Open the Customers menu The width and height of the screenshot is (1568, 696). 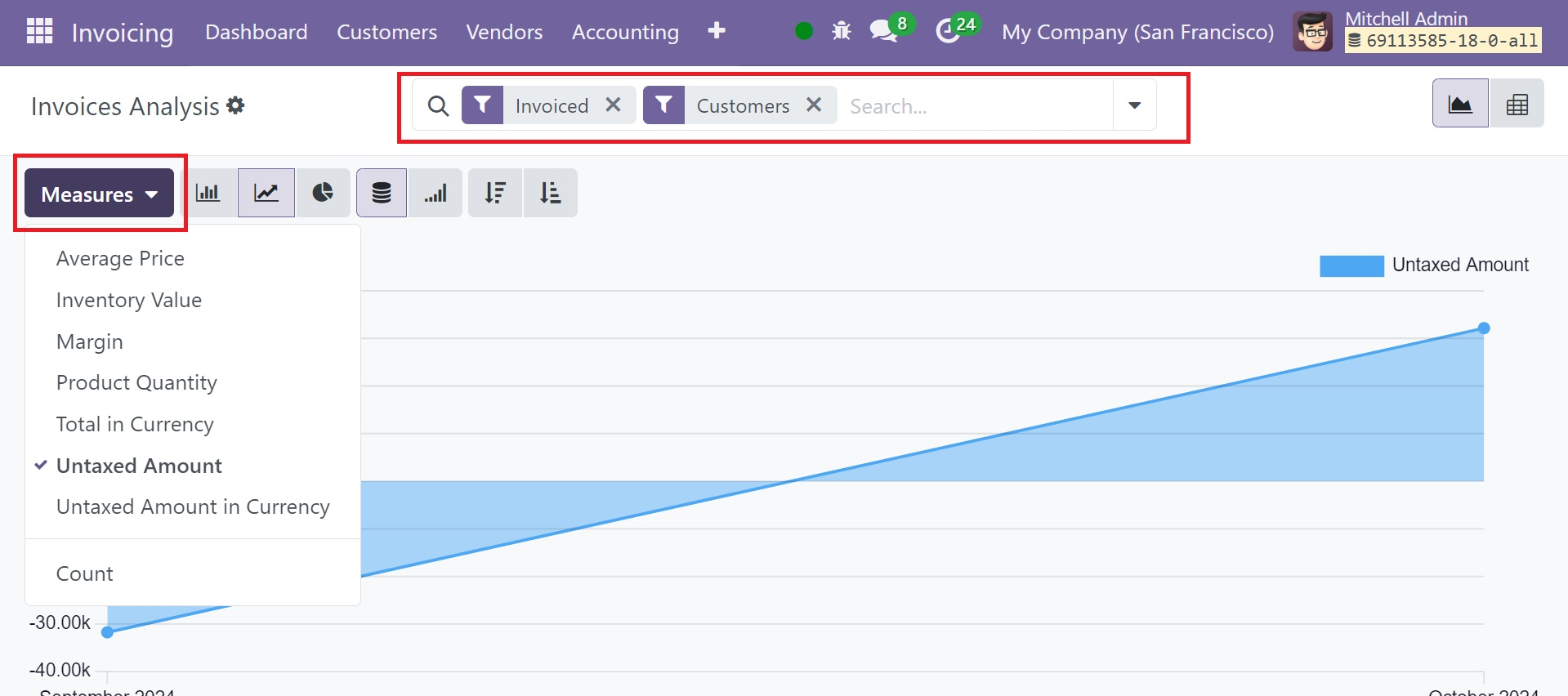(387, 32)
